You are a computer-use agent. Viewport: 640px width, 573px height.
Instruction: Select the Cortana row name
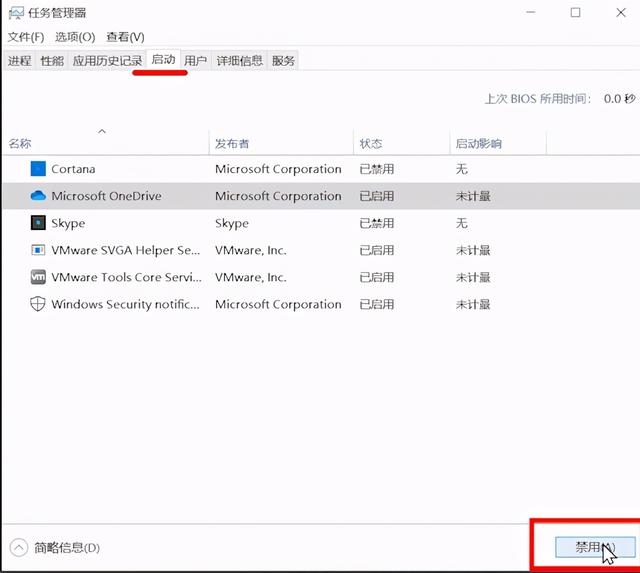73,169
